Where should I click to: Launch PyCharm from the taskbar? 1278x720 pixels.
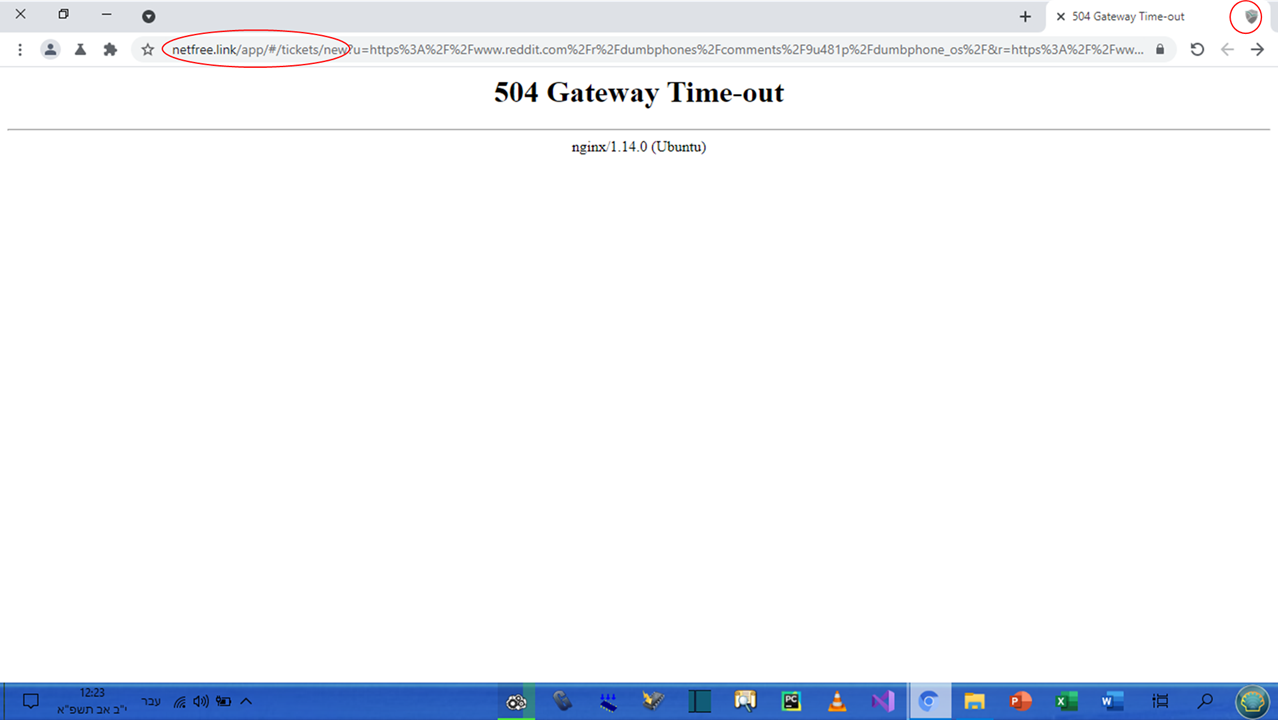[791, 701]
